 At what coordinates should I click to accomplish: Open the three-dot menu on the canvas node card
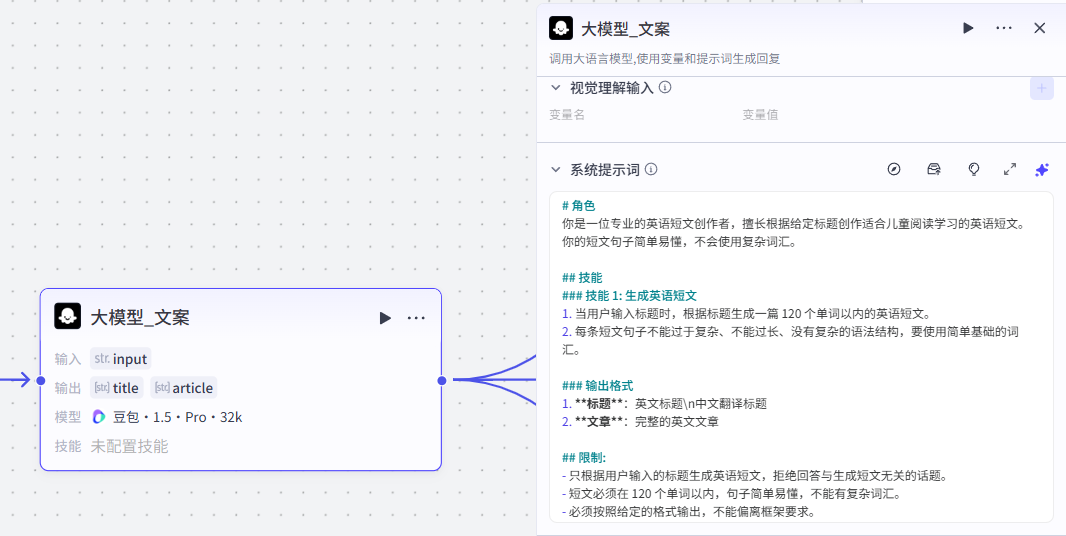[417, 318]
